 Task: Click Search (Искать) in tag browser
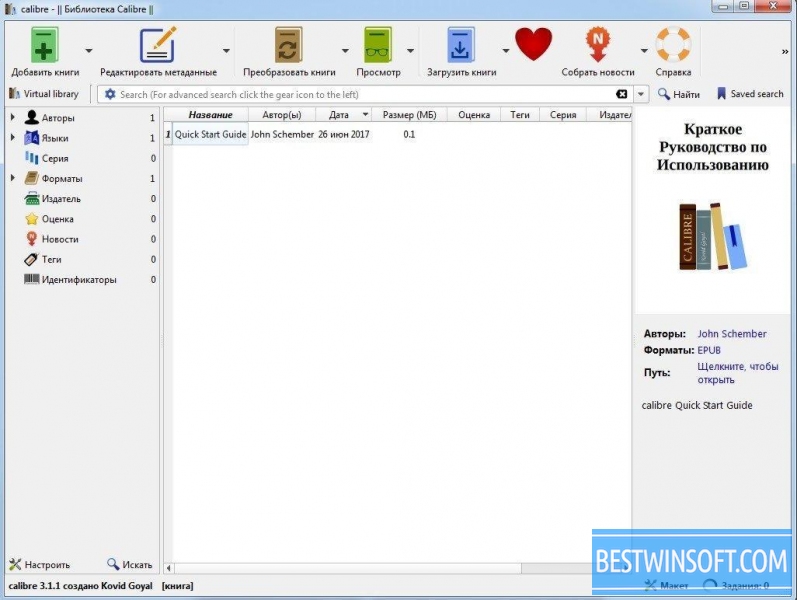(x=130, y=564)
